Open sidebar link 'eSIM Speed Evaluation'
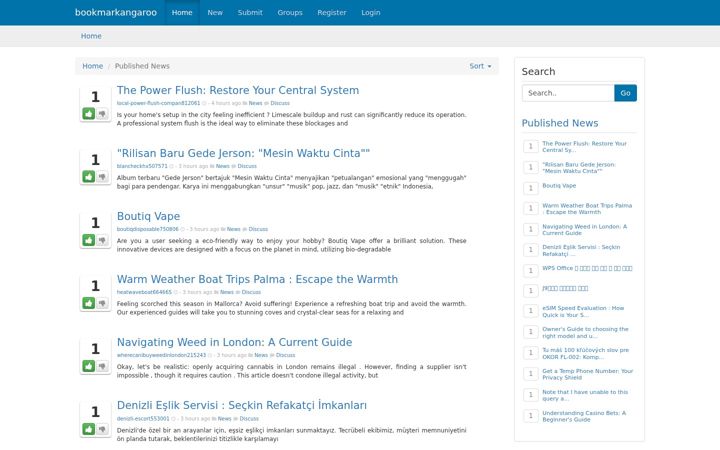The height and width of the screenshot is (450, 720). click(583, 311)
